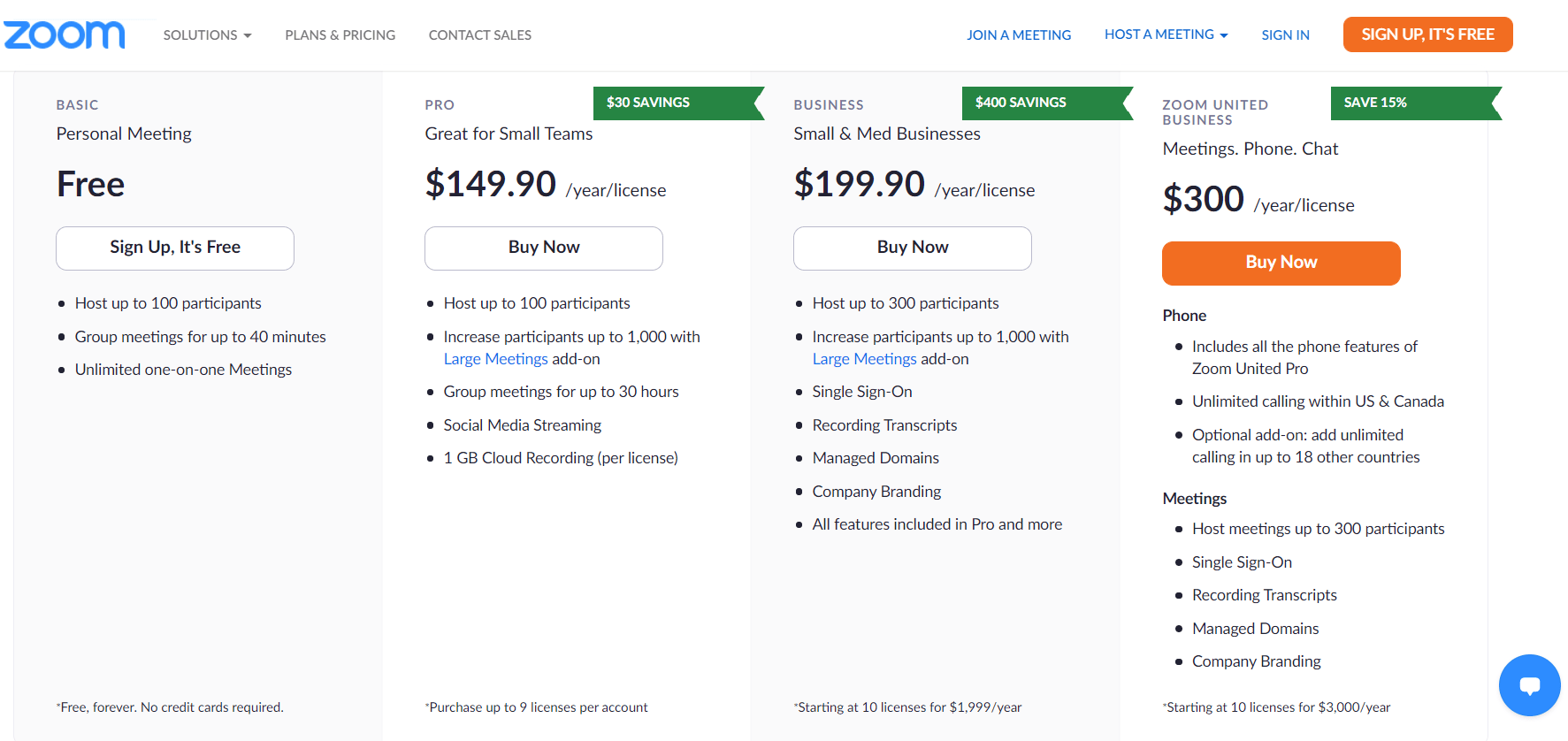Expand the Solutions dropdown menu
Viewport: 1568px width, 741px height.
(207, 35)
